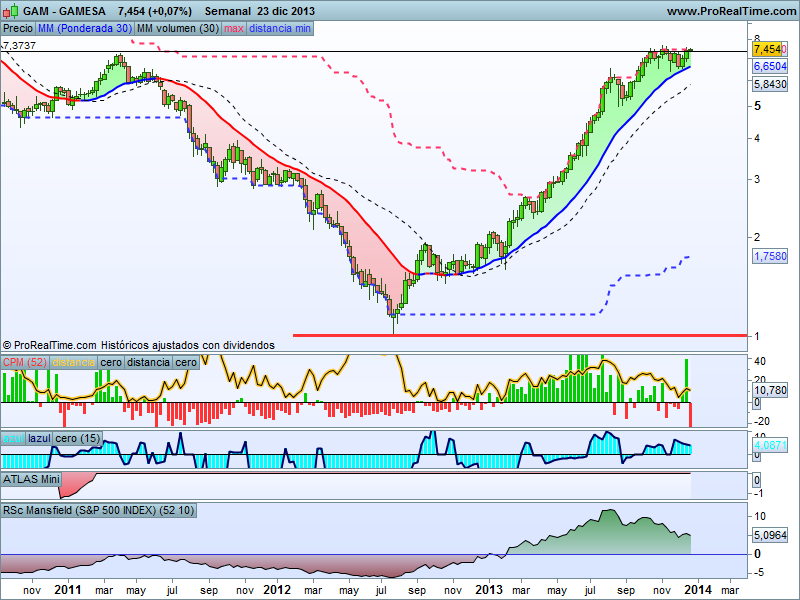Click the 2012 year marker on time axis
The height and width of the screenshot is (600, 800).
[277, 590]
